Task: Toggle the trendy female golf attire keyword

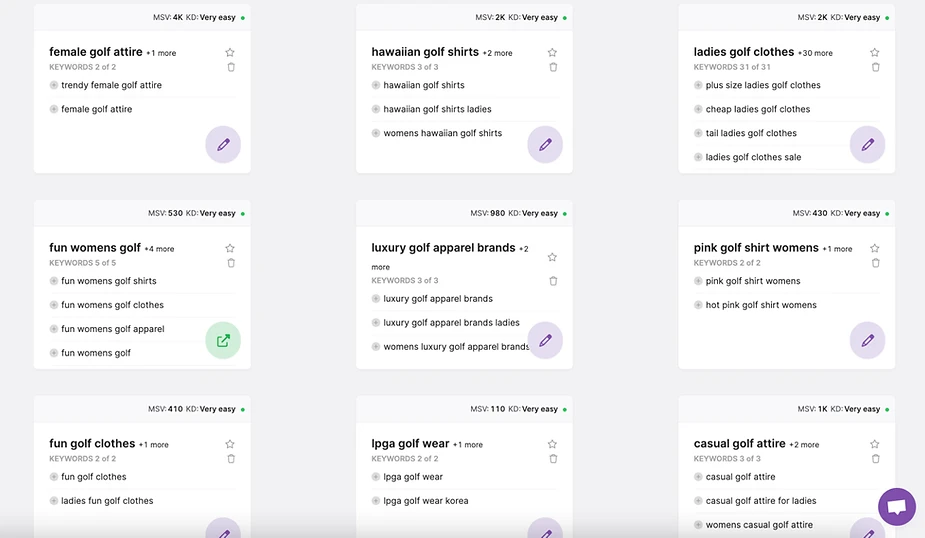Action: point(54,85)
